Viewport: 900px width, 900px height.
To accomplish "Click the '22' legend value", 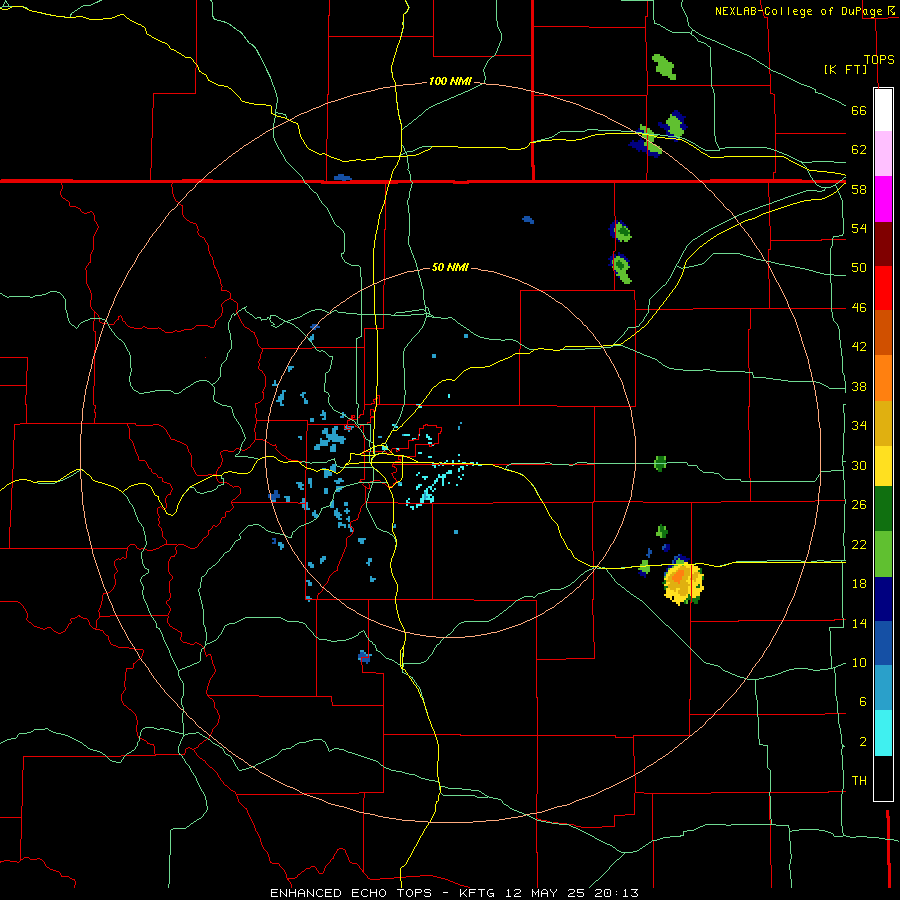I will click(859, 544).
